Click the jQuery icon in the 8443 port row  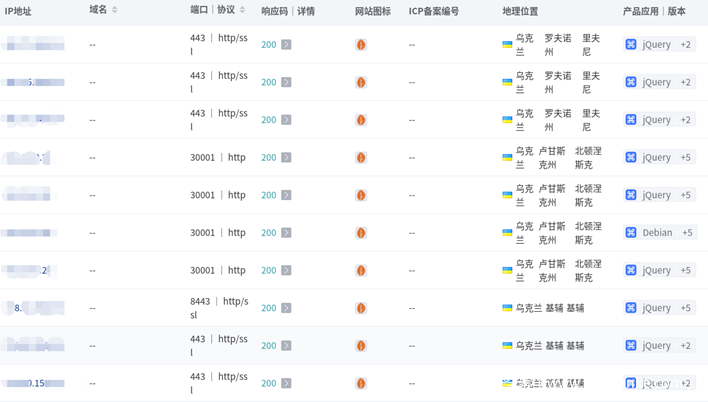[x=631, y=308]
